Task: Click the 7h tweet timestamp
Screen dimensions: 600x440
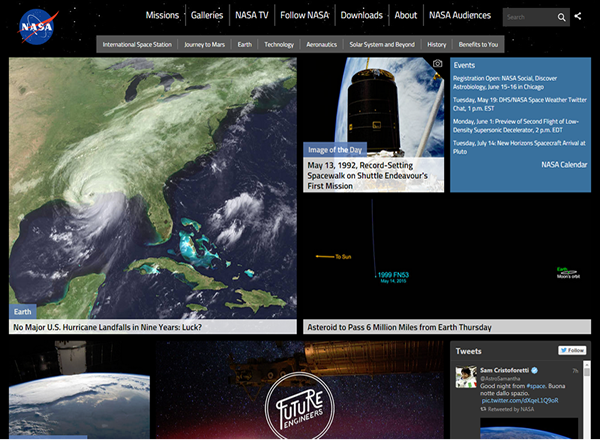Action: coord(575,371)
